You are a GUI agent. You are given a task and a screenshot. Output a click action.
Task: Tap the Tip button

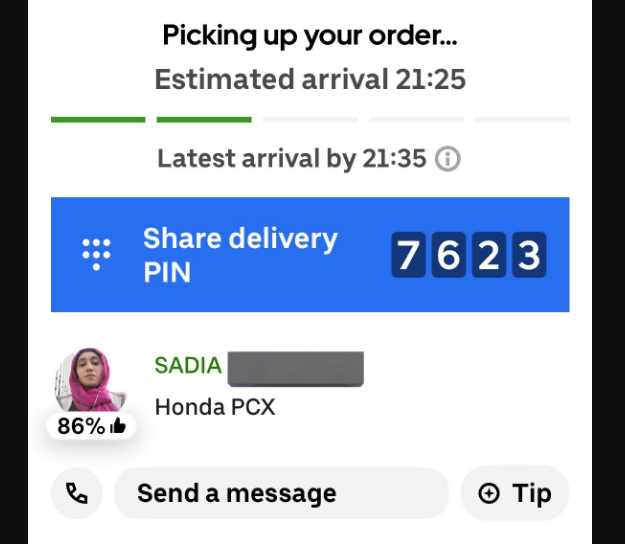[x=515, y=493]
